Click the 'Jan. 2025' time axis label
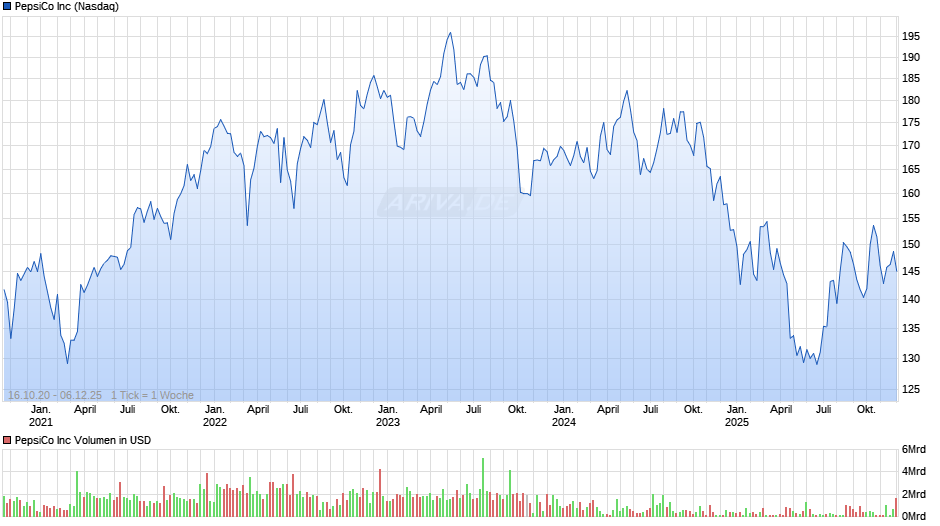The width and height of the screenshot is (940, 526). tap(737, 416)
